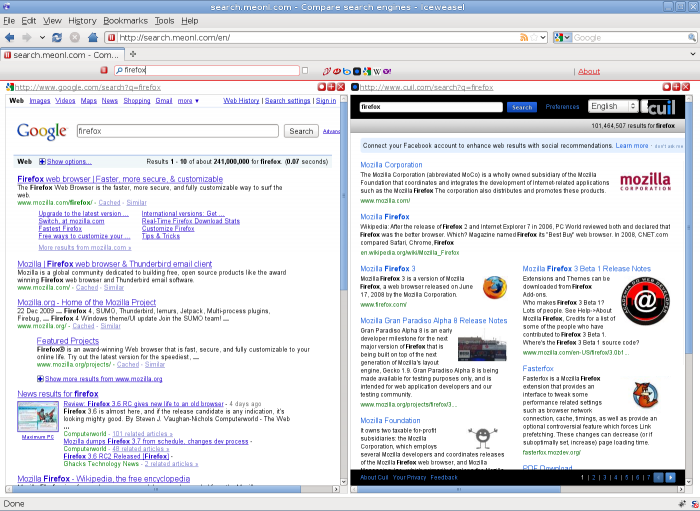Click the red plus button of Cuil pane

[x=676, y=87]
